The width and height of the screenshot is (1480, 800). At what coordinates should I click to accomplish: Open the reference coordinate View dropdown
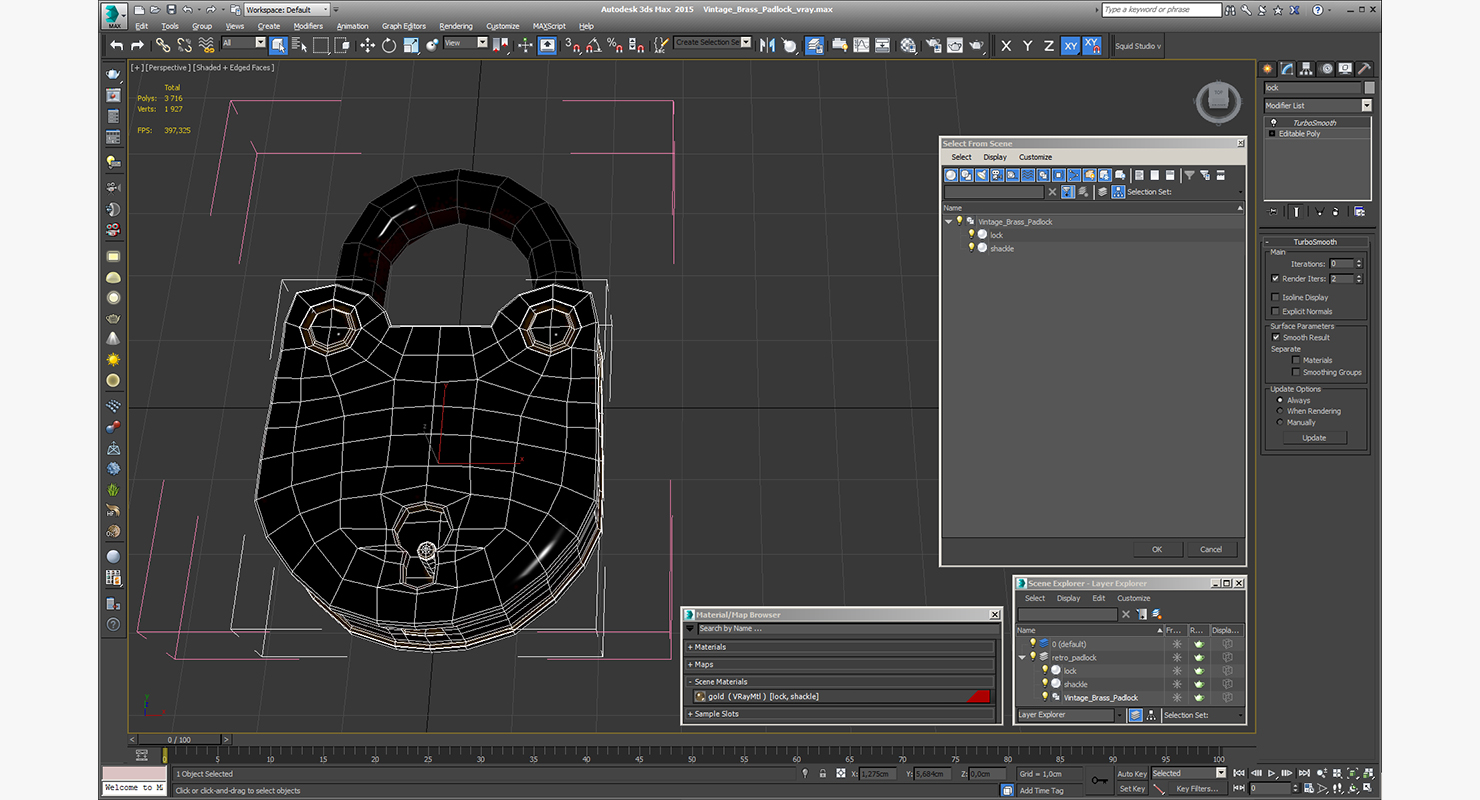465,43
